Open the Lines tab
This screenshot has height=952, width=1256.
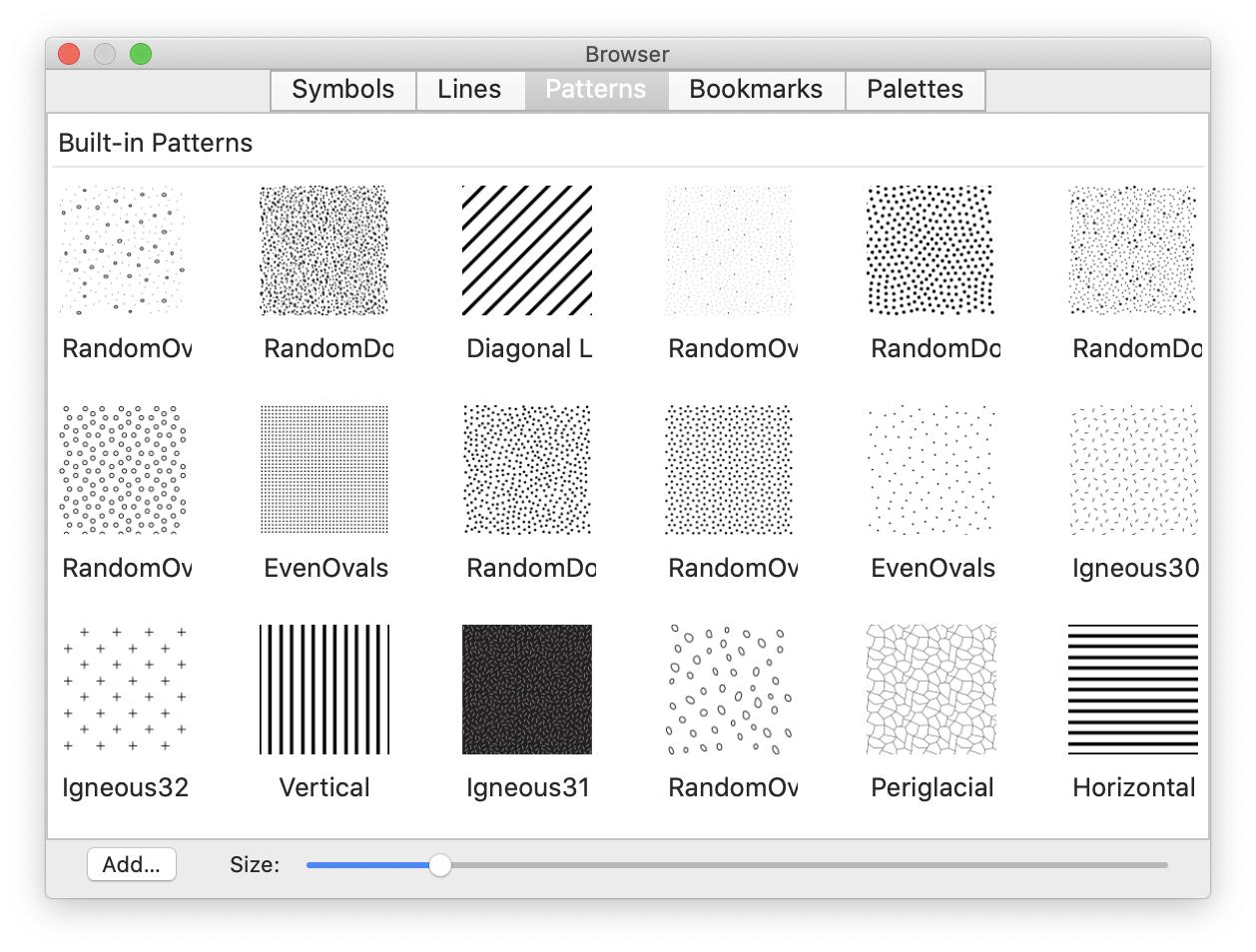tap(470, 90)
